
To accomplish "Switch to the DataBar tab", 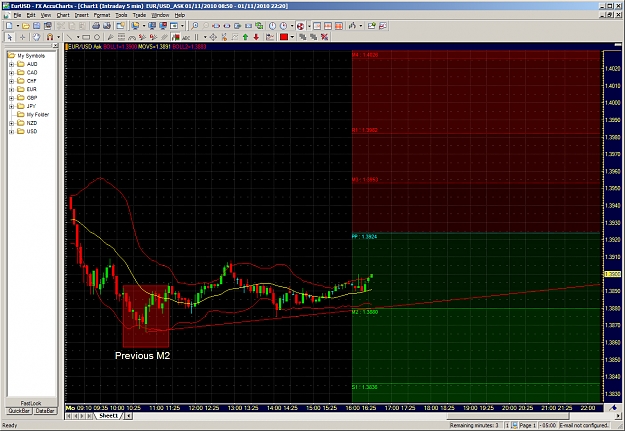I will (x=45, y=411).
